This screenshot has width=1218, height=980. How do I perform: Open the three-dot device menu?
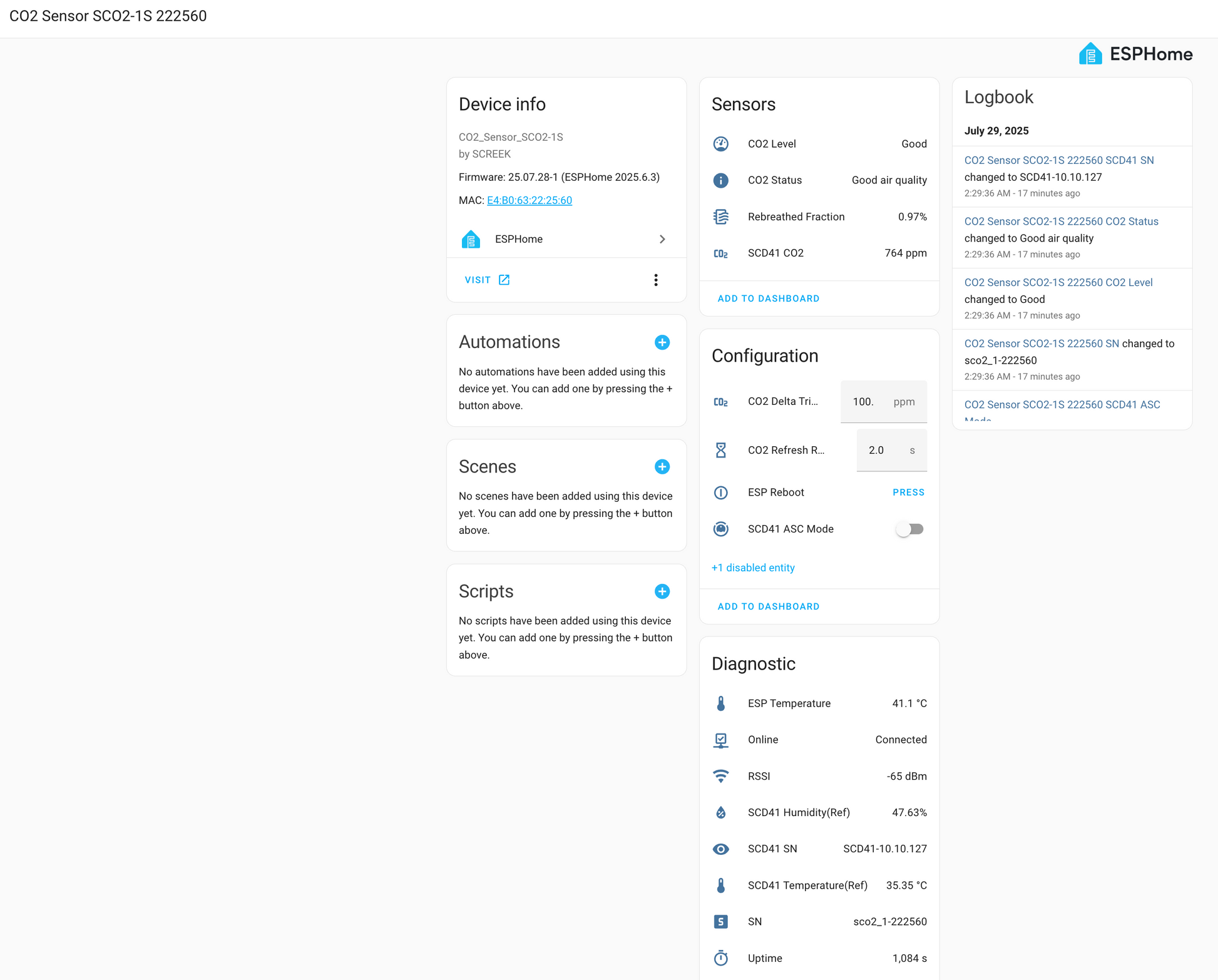pos(655,280)
